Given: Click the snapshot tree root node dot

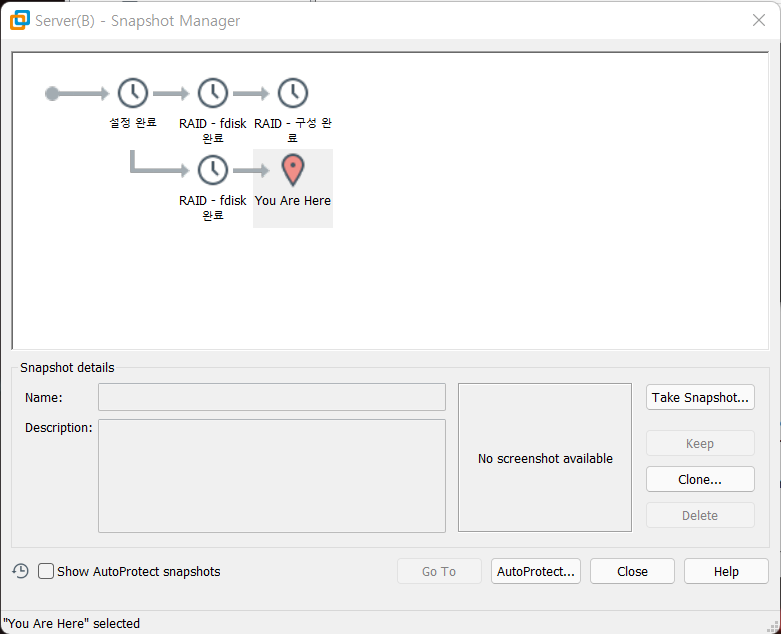Looking at the screenshot, I should (x=52, y=93).
